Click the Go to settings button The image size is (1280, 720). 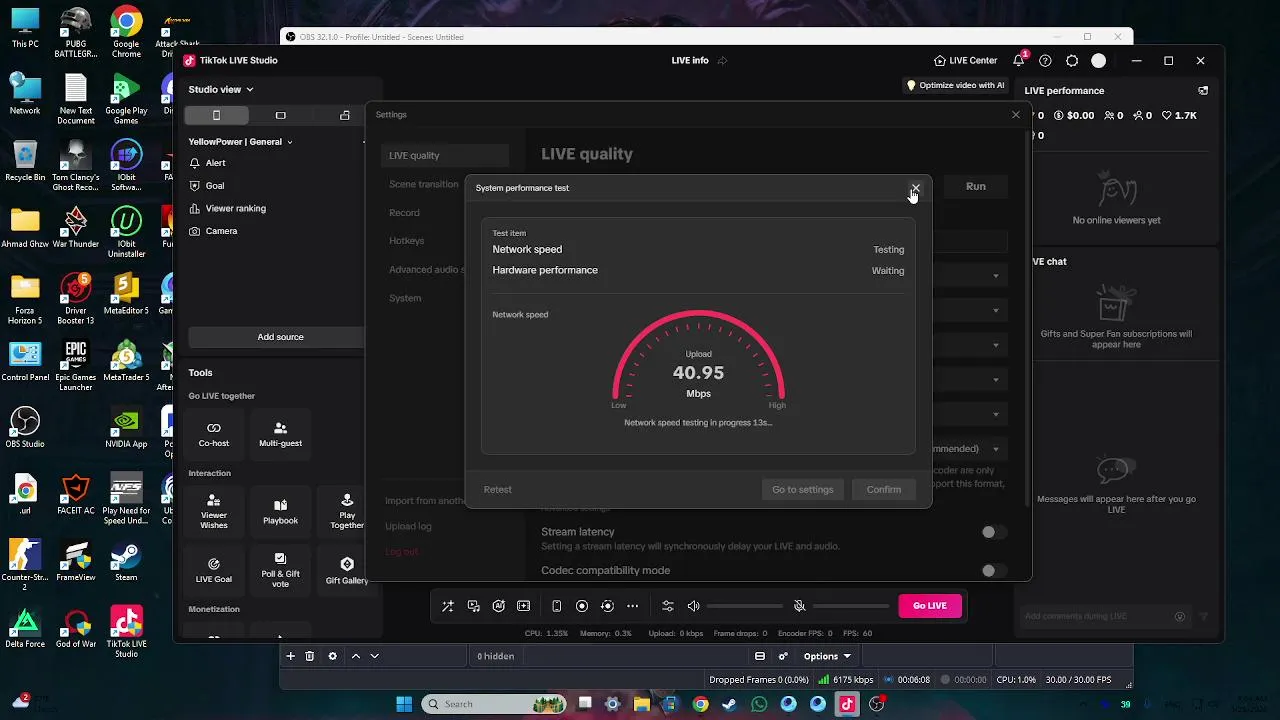(x=802, y=490)
